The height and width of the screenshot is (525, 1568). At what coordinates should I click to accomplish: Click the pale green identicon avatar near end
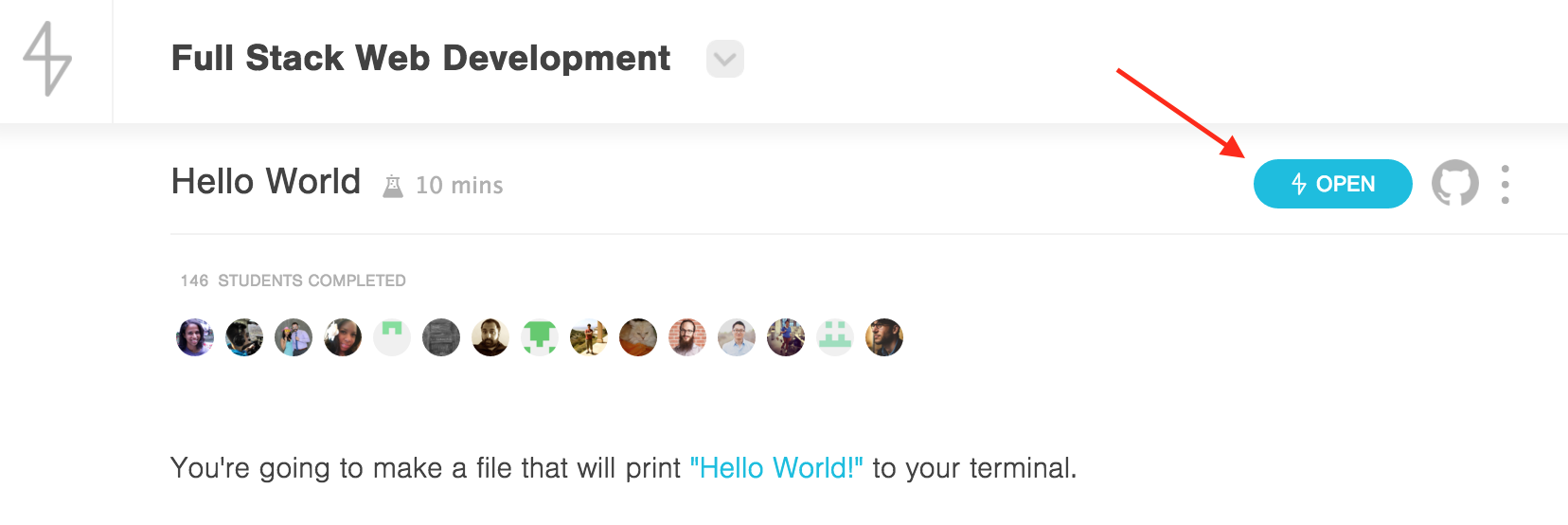point(835,337)
